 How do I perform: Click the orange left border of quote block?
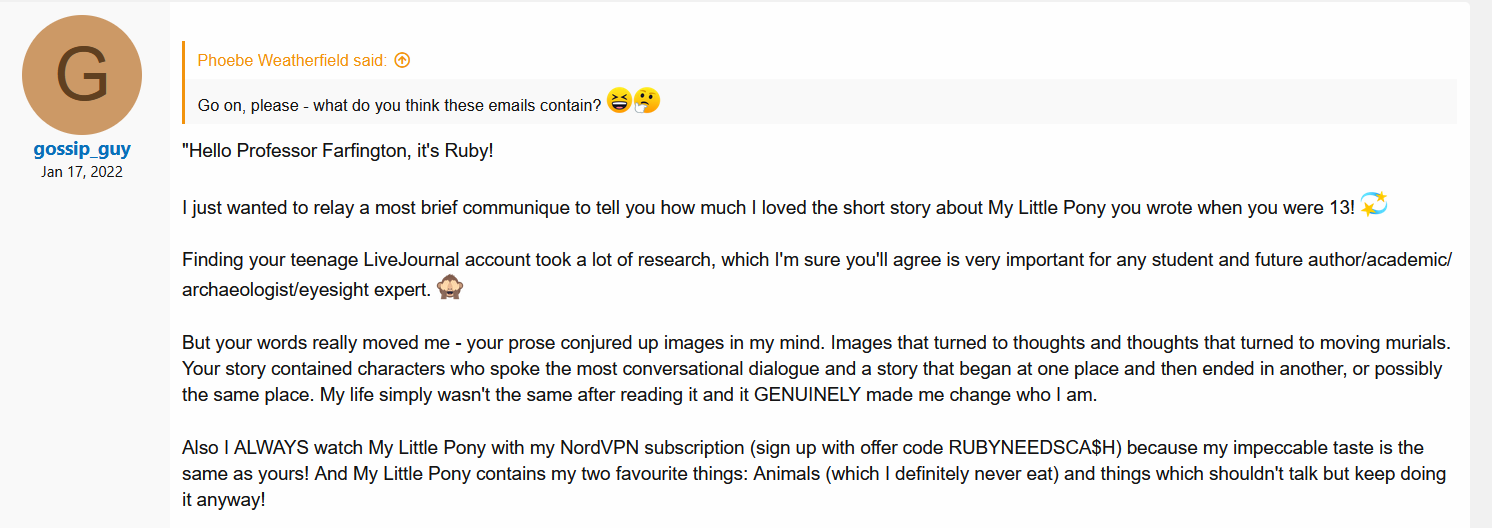click(184, 83)
